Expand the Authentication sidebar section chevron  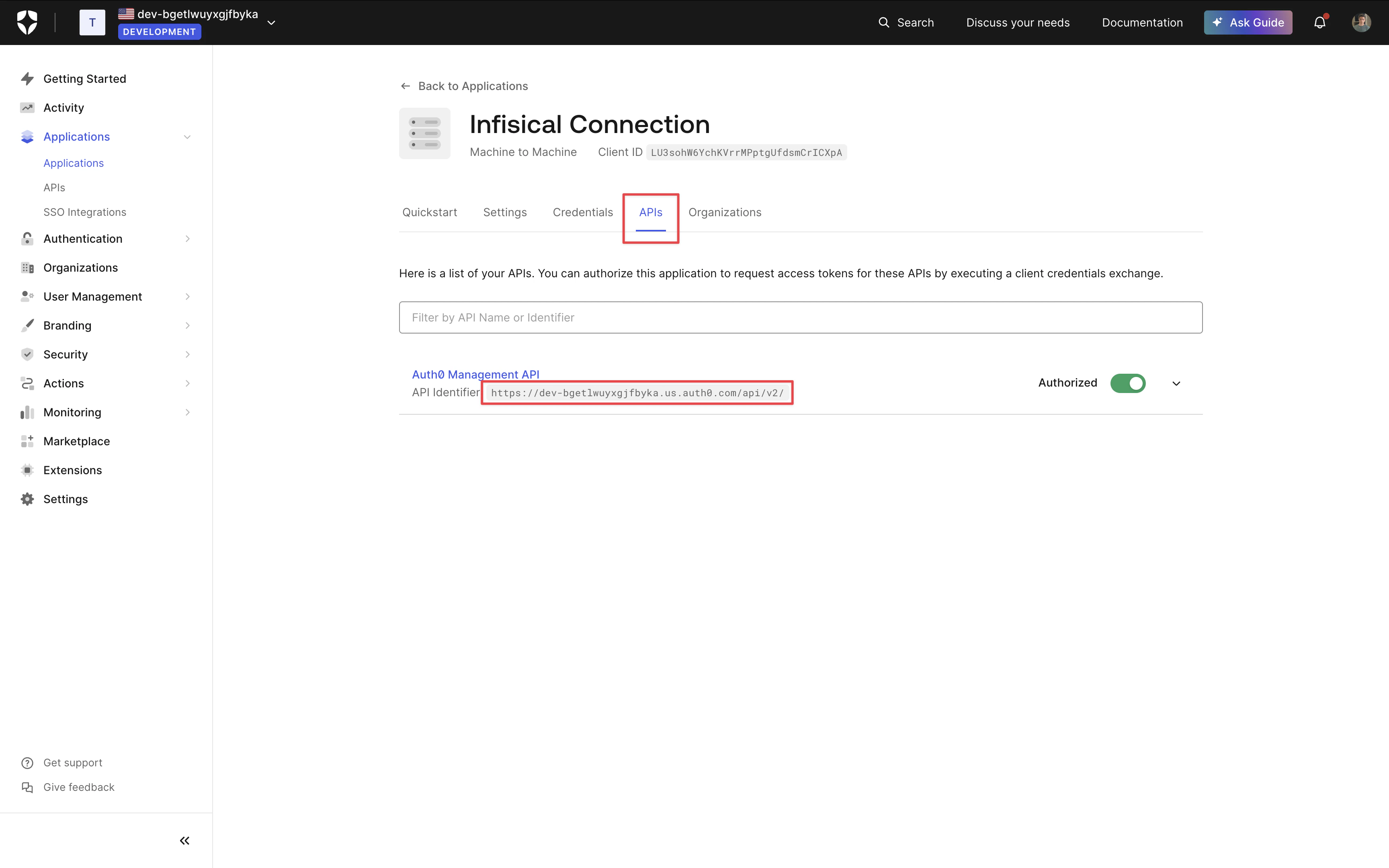coord(187,239)
